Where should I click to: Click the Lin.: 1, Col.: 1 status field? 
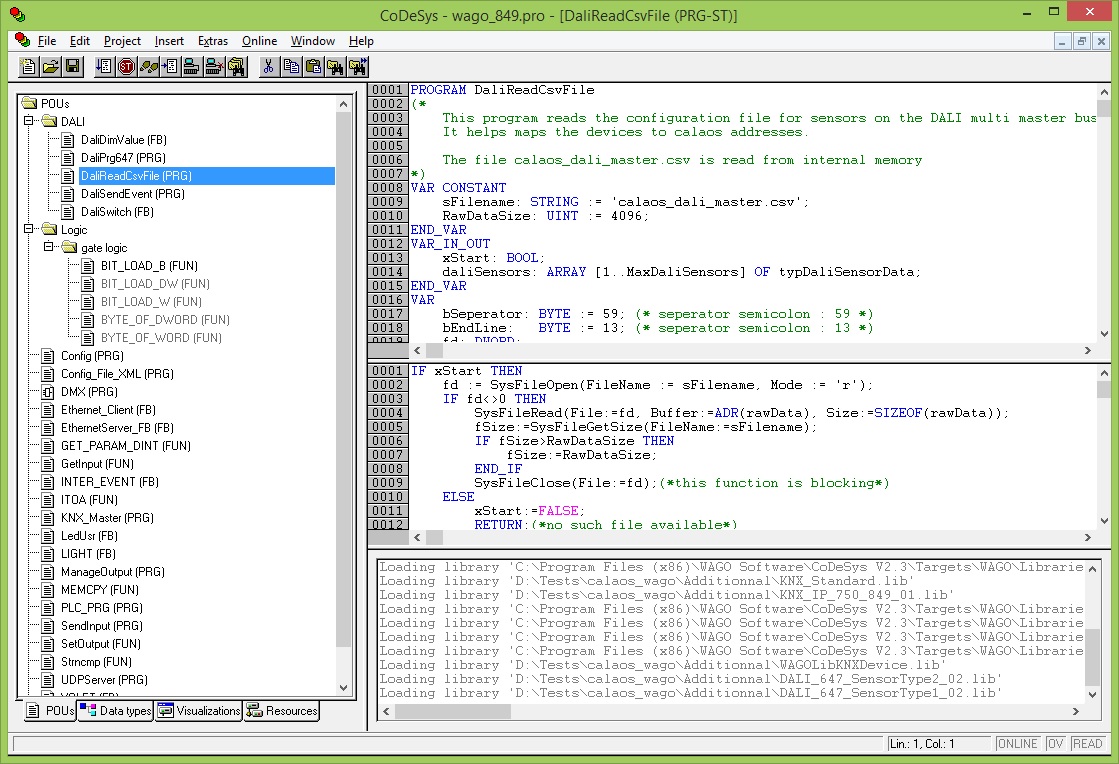click(x=938, y=744)
